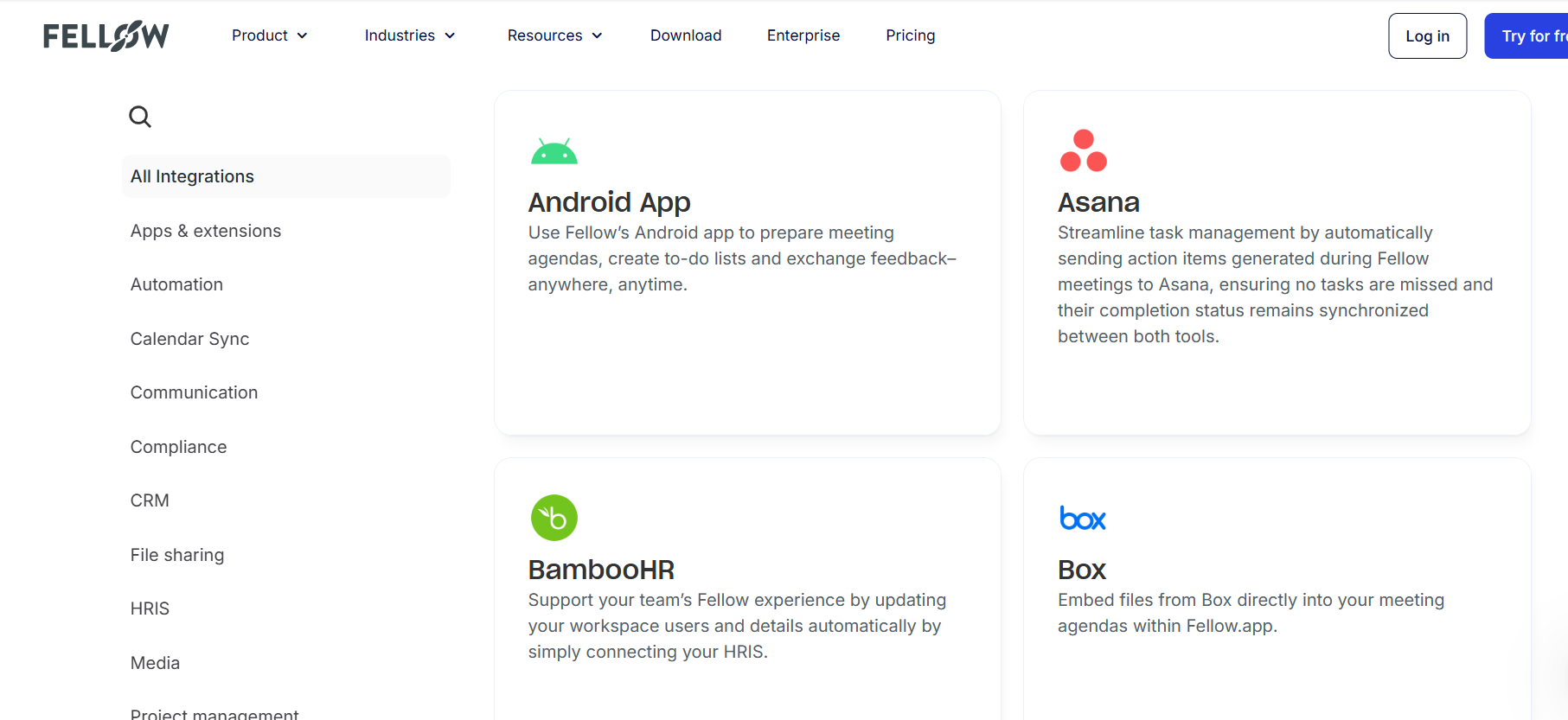Open the Download page
This screenshot has height=720, width=1568.
(x=686, y=35)
